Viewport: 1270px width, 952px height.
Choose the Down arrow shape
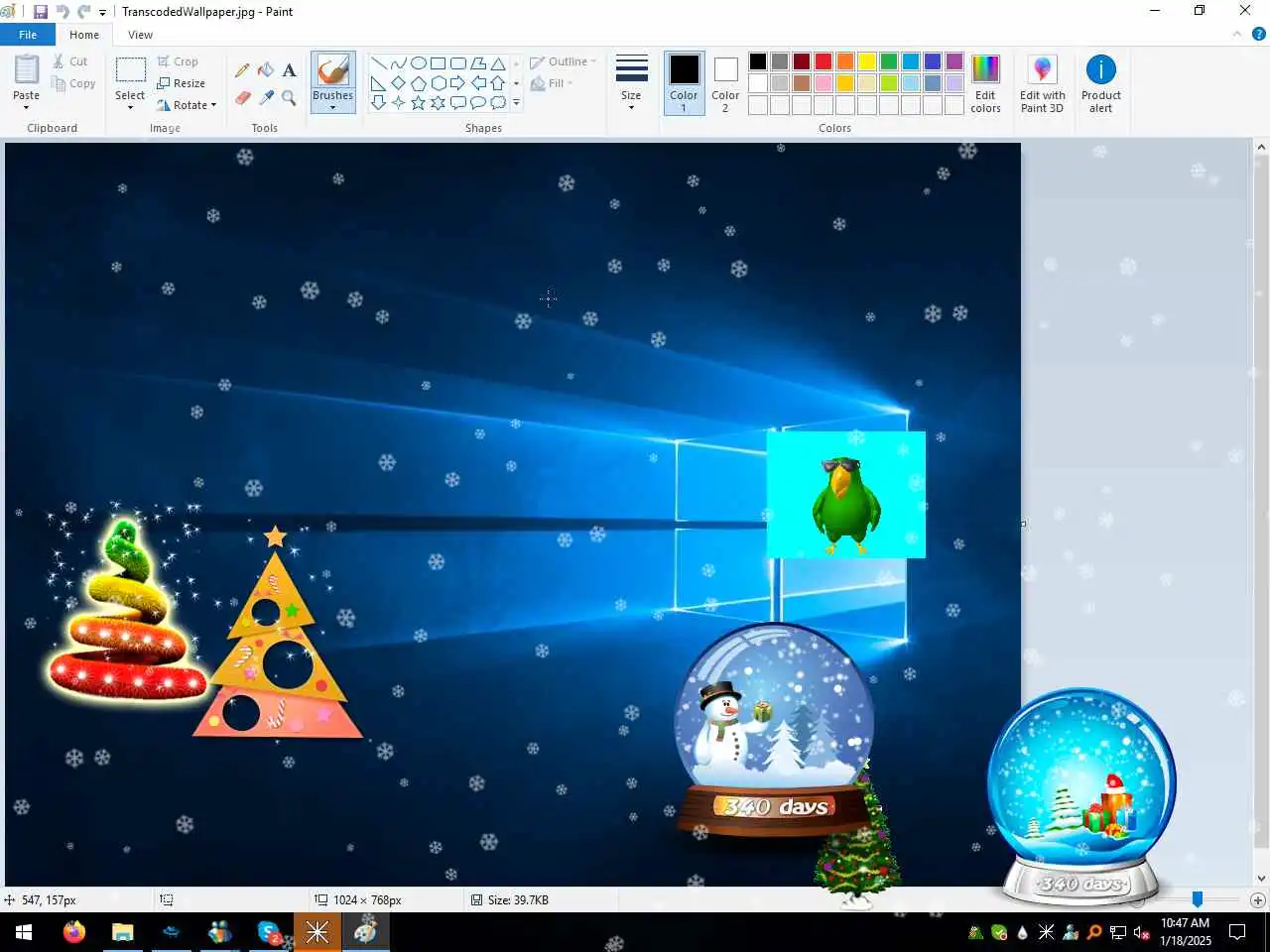click(378, 102)
